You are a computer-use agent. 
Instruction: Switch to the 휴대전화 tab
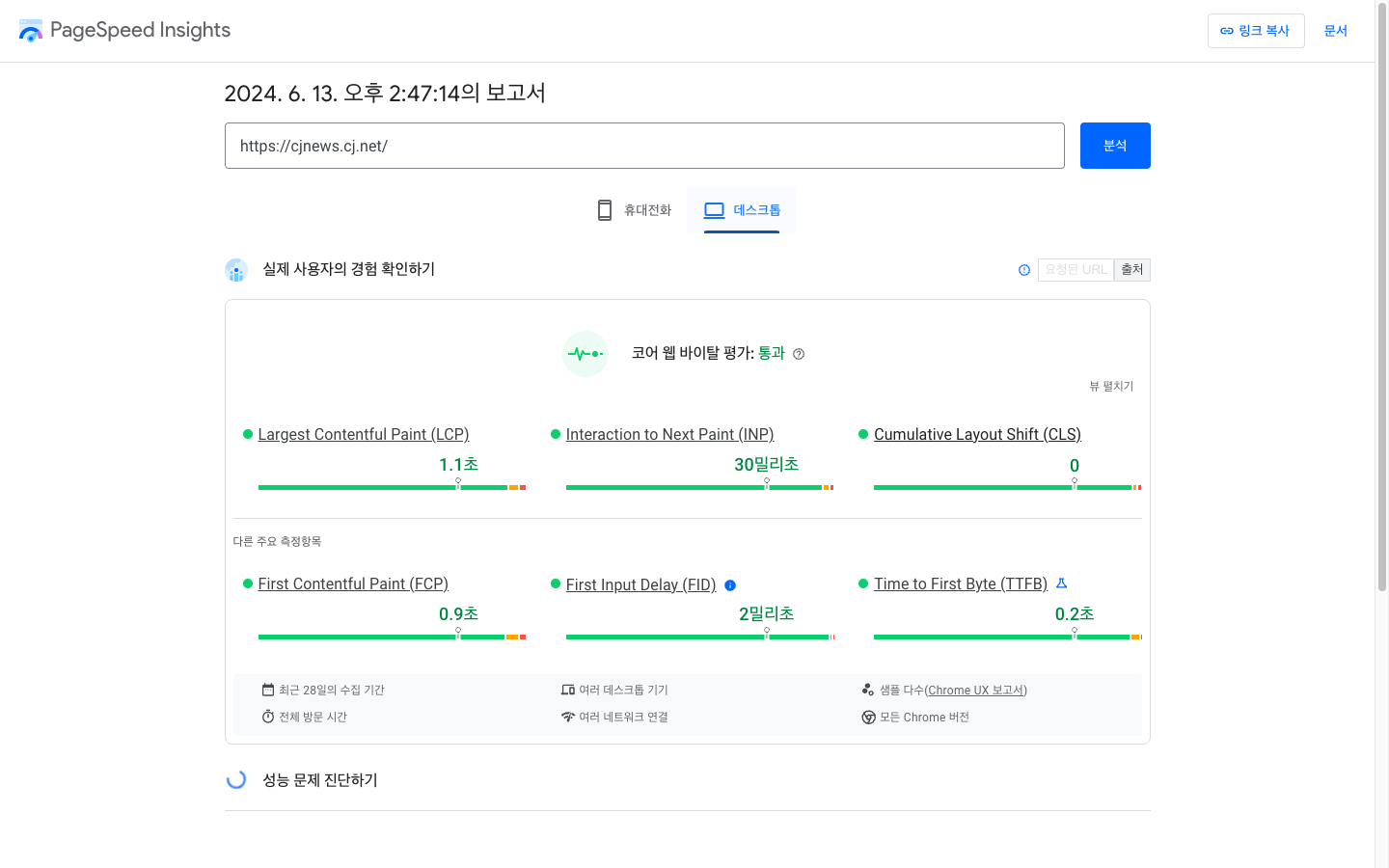(x=634, y=210)
